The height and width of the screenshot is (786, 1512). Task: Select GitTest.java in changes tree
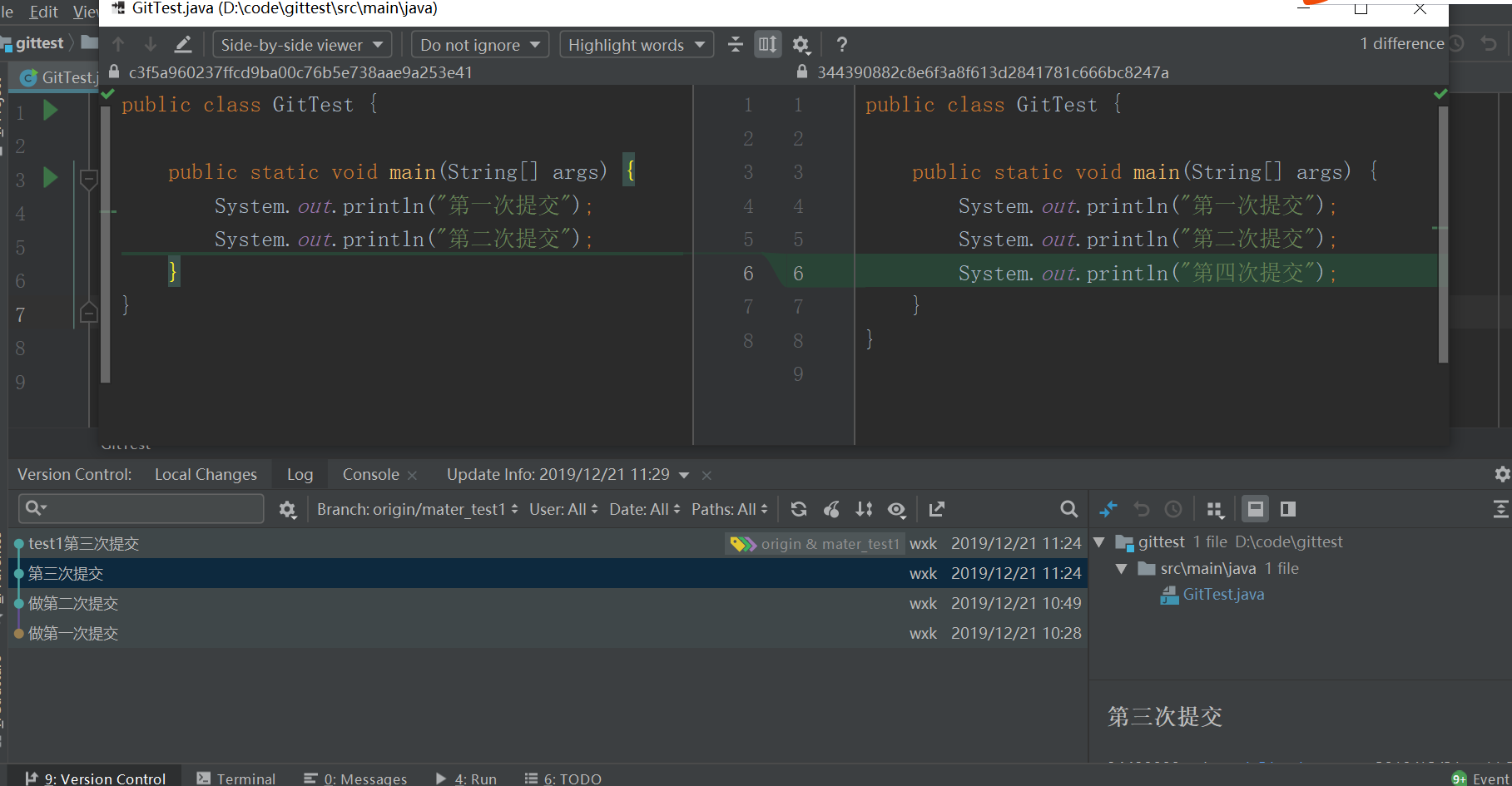(1223, 595)
